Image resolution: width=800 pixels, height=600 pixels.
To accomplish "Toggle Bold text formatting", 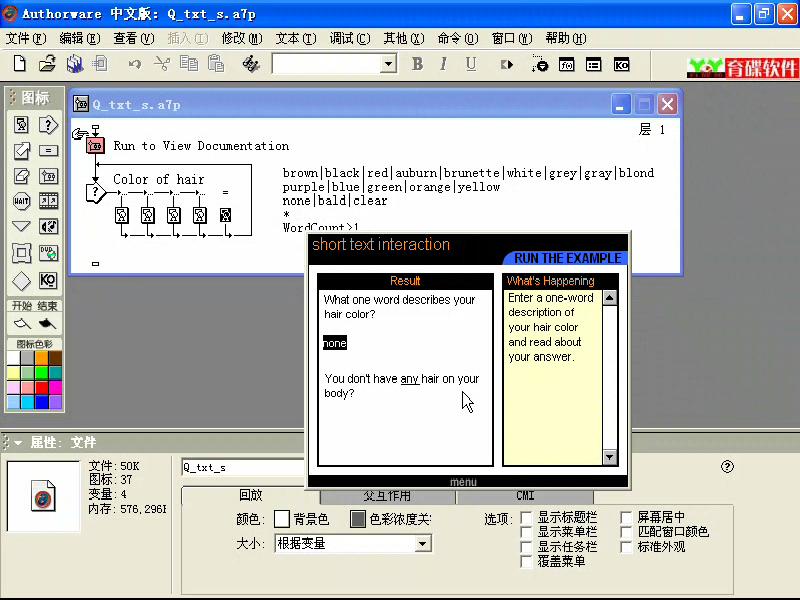I will [x=417, y=64].
